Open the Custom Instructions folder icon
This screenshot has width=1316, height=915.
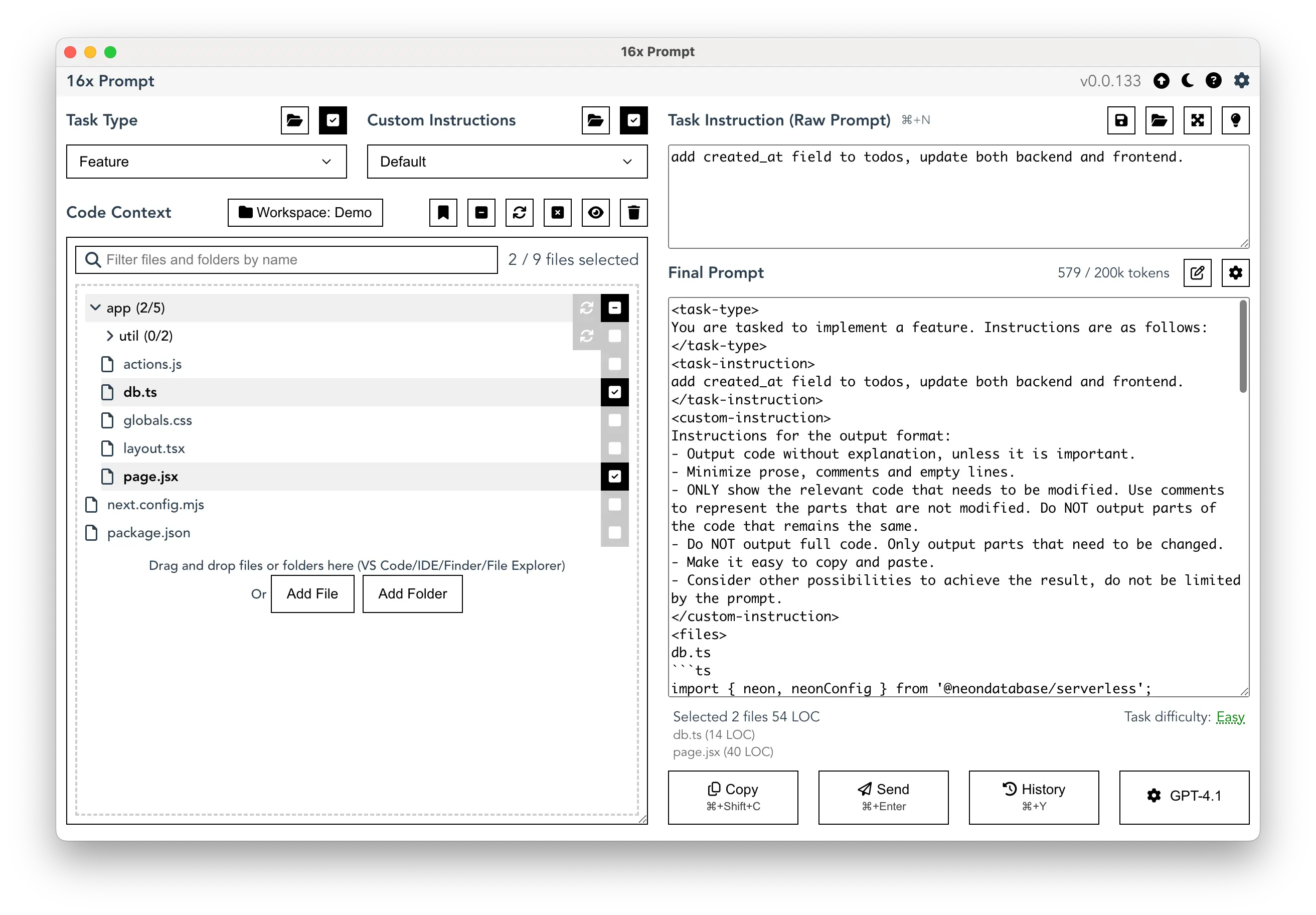pos(595,120)
